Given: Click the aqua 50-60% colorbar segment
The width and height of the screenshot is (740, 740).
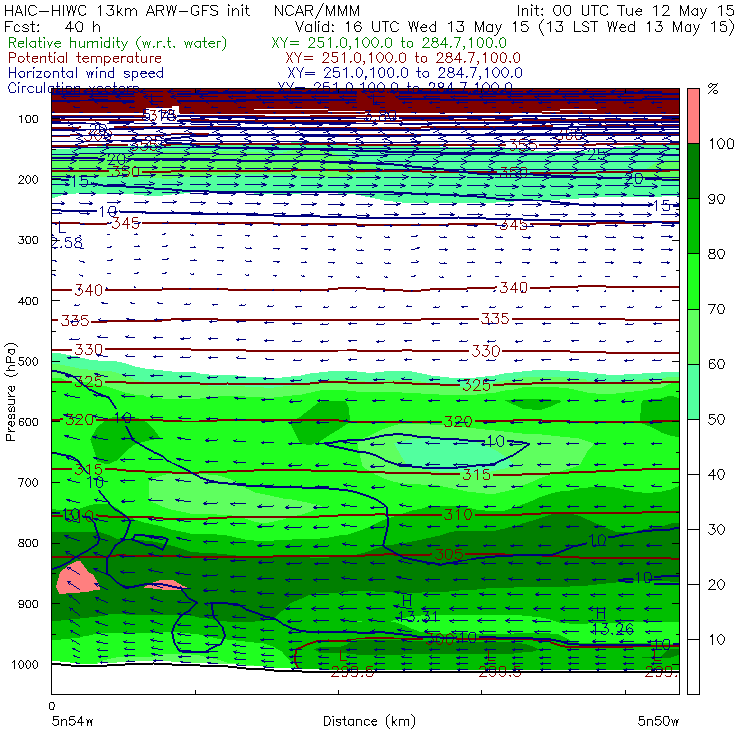Looking at the screenshot, I should 693,391.
